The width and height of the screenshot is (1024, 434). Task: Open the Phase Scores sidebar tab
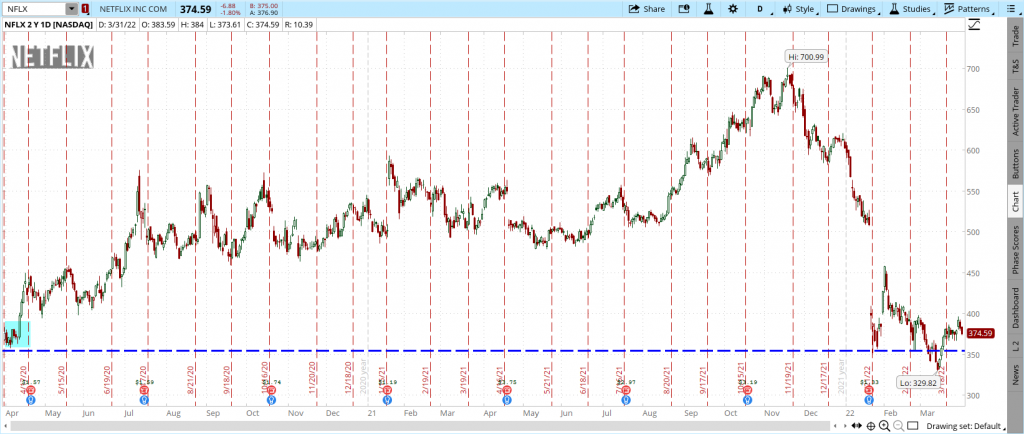(x=1016, y=249)
